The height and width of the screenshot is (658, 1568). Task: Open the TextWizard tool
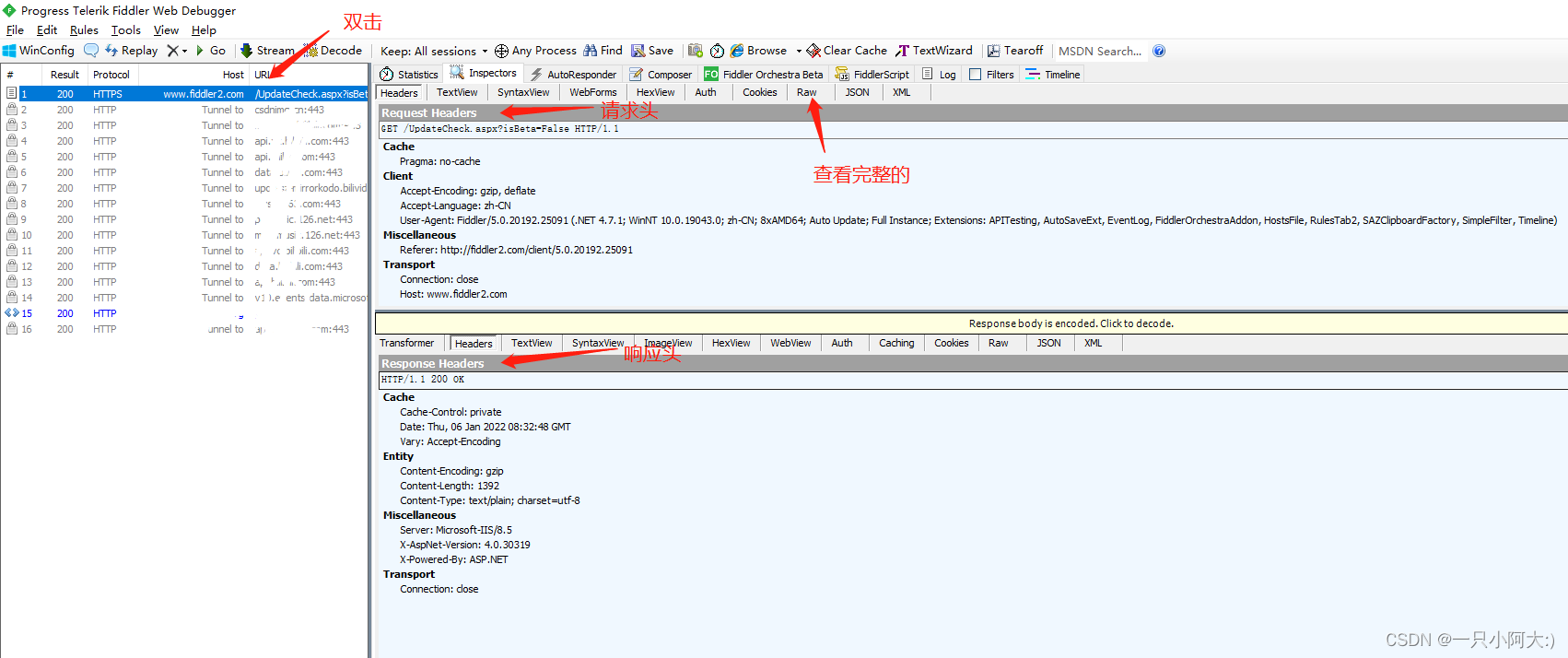click(x=933, y=51)
